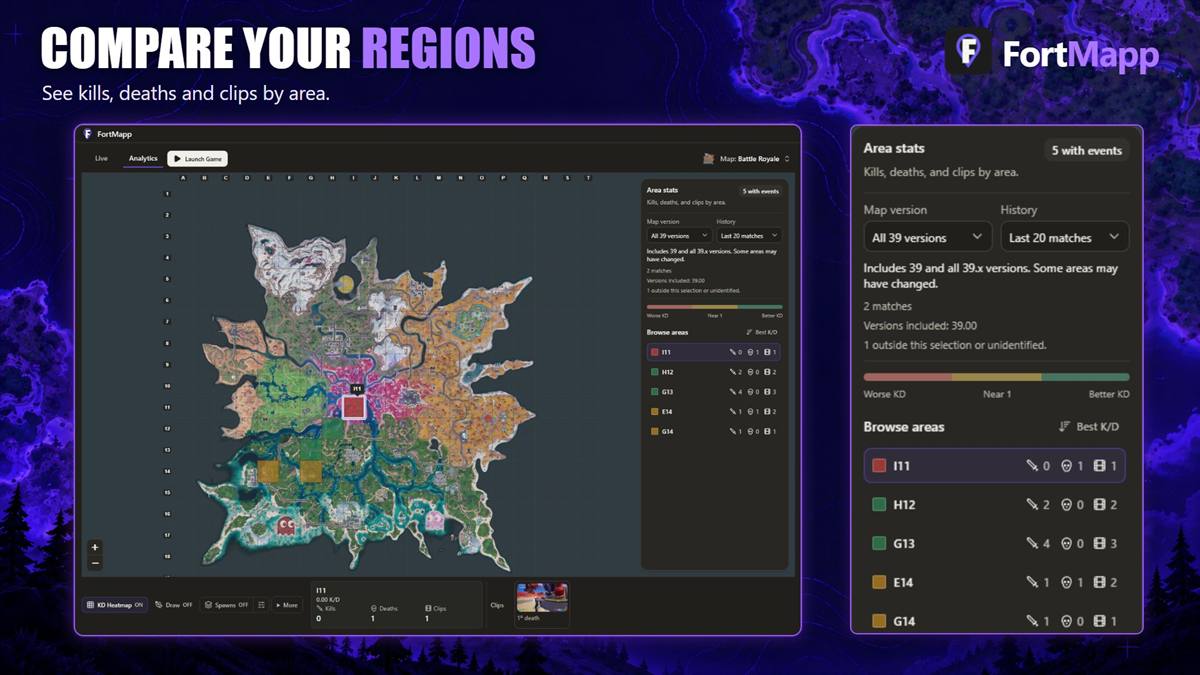Click 5 with events badge in enlarged panel
The width and height of the screenshot is (1200, 675).
[x=1086, y=150]
